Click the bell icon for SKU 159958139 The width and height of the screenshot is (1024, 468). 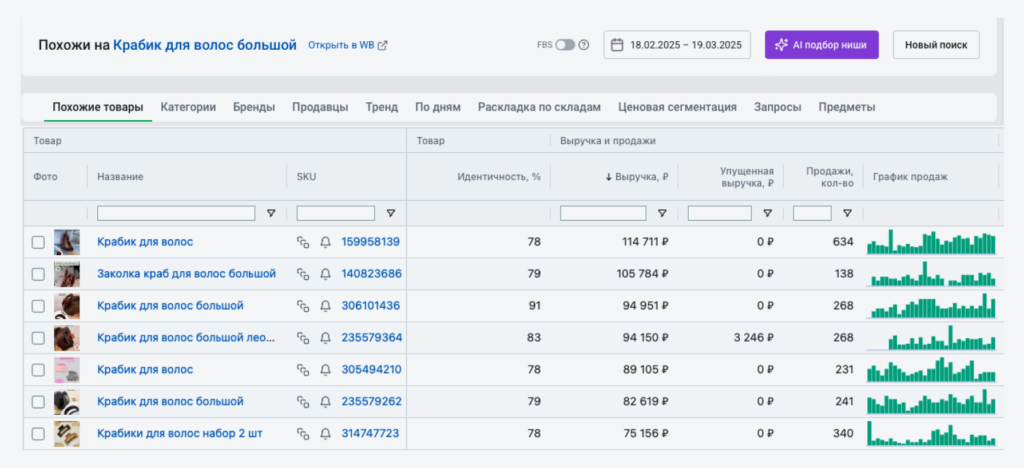point(325,242)
